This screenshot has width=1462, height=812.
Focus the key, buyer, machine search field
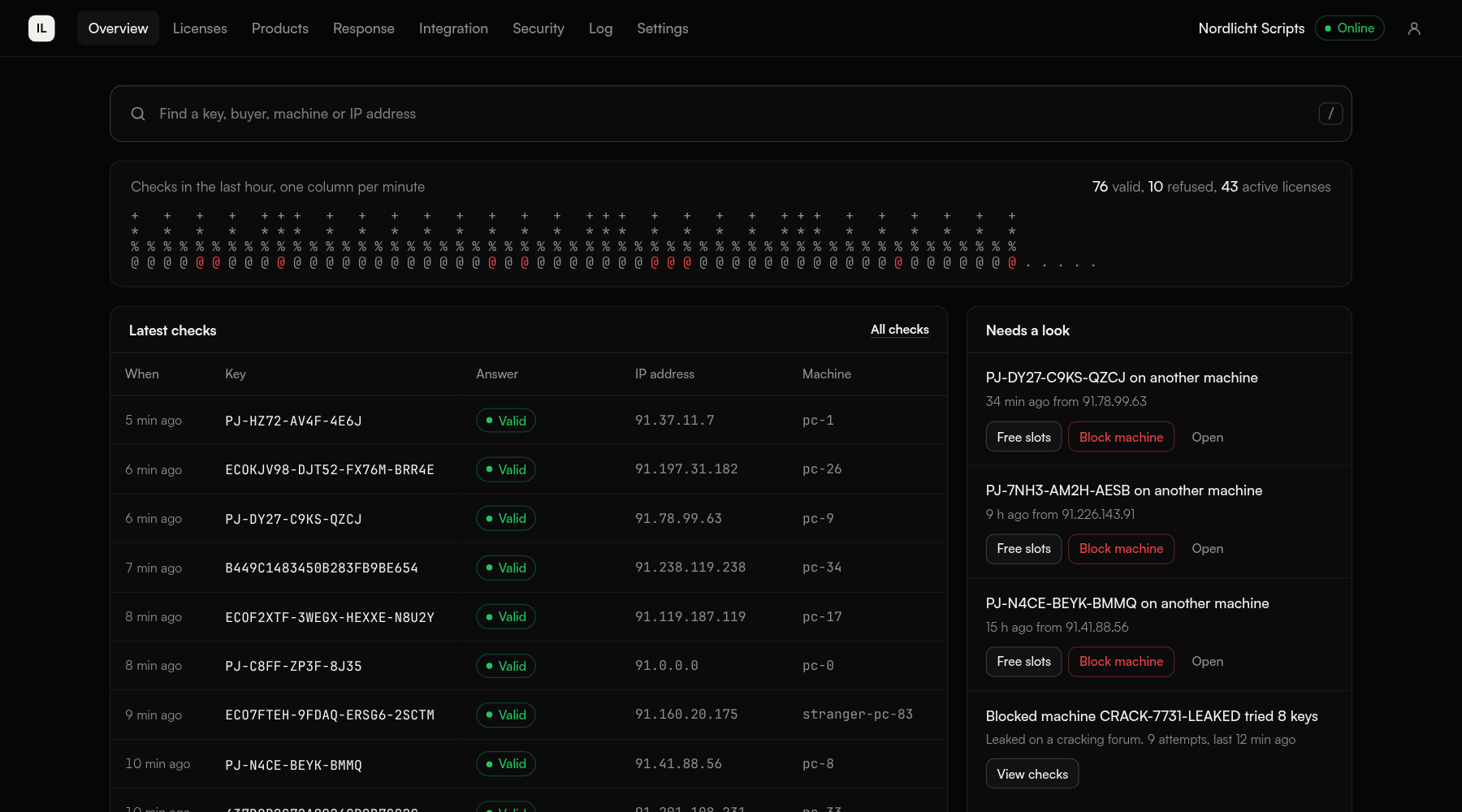731,114
